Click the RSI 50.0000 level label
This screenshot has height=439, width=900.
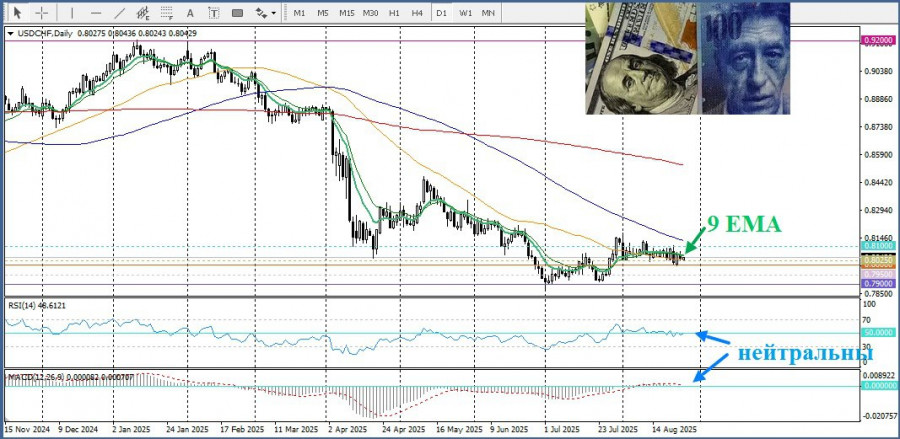[x=878, y=333]
